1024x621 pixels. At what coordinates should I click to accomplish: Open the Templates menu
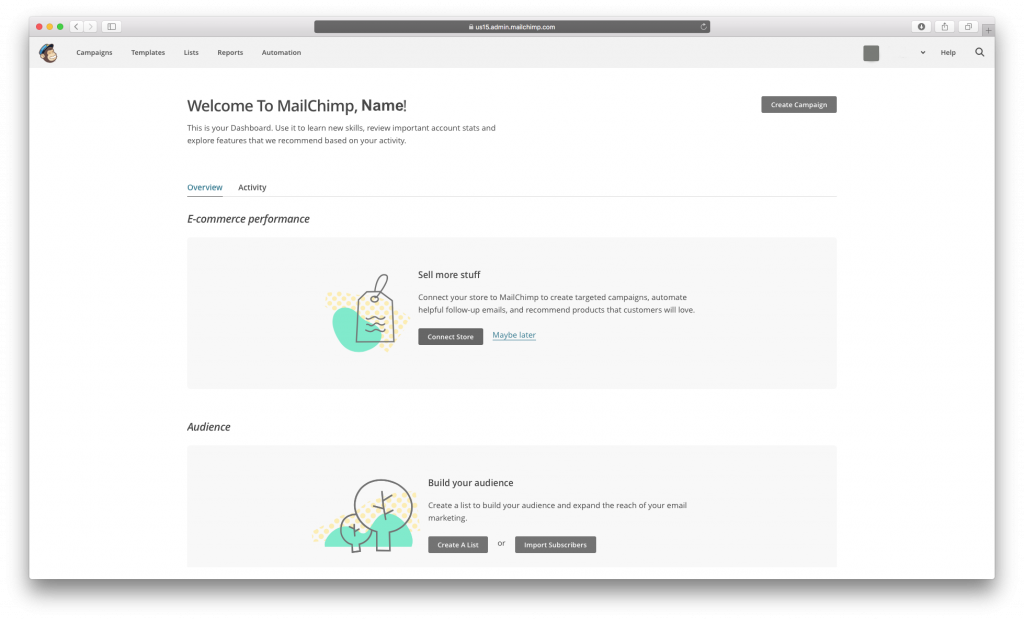click(148, 52)
